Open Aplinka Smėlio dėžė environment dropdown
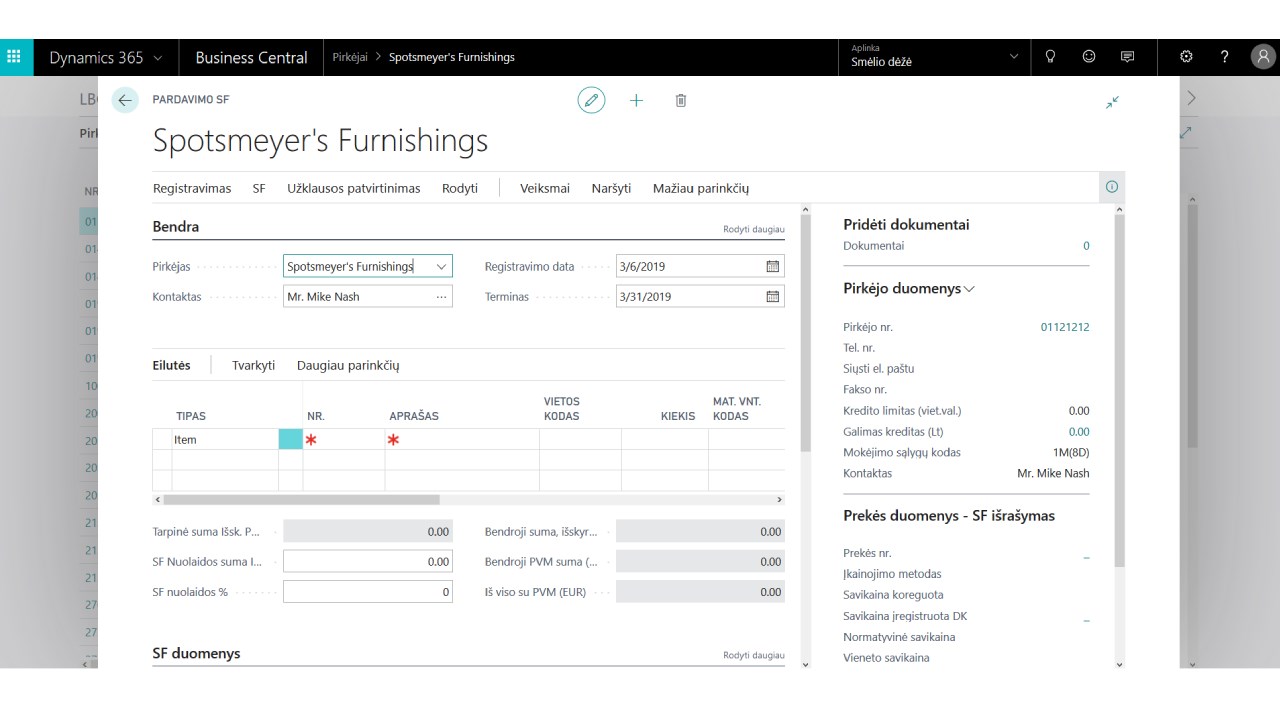Viewport: 1280px width, 720px height. pyautogui.click(x=1013, y=57)
